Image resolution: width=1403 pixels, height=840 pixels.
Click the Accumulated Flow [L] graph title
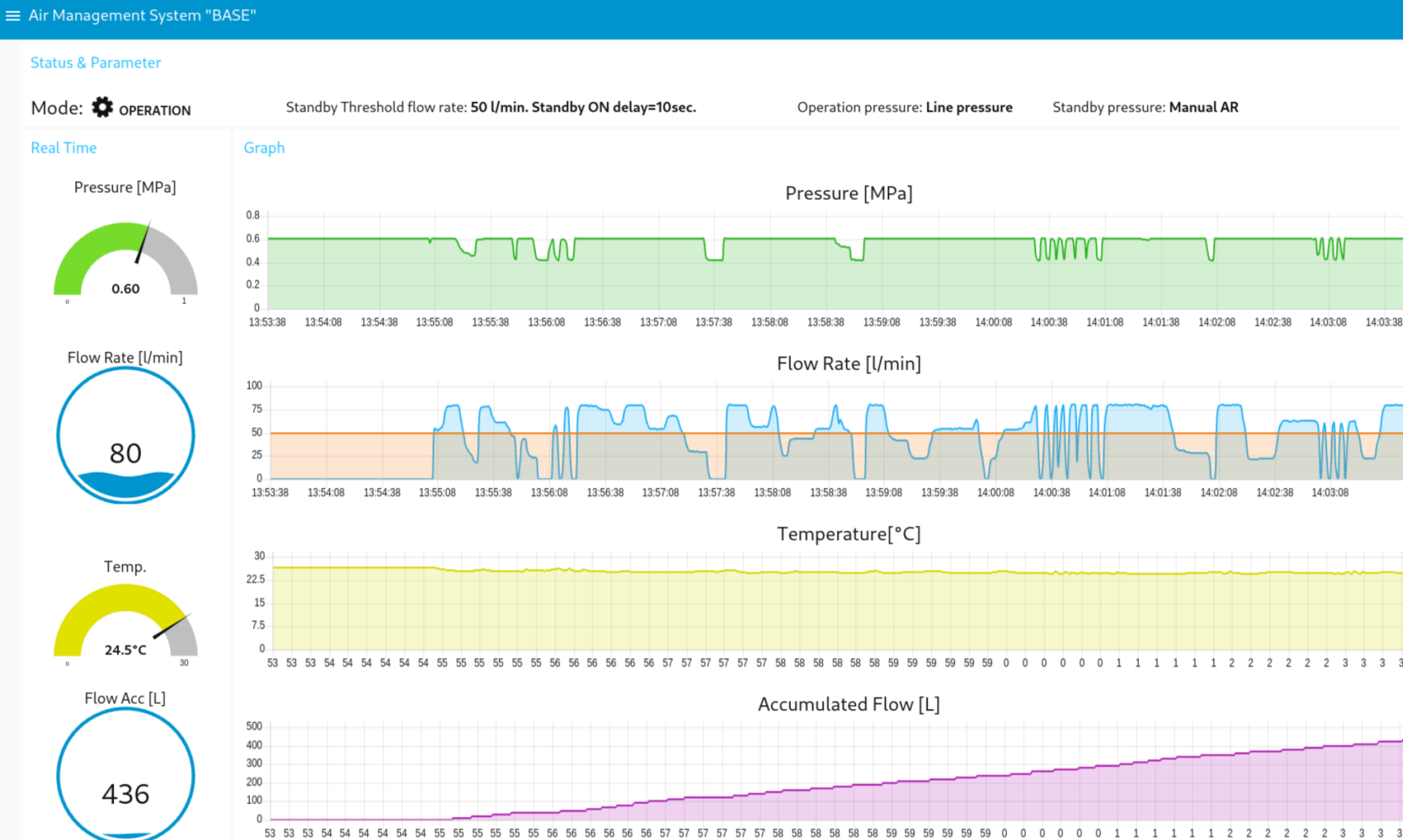pyautogui.click(x=848, y=704)
